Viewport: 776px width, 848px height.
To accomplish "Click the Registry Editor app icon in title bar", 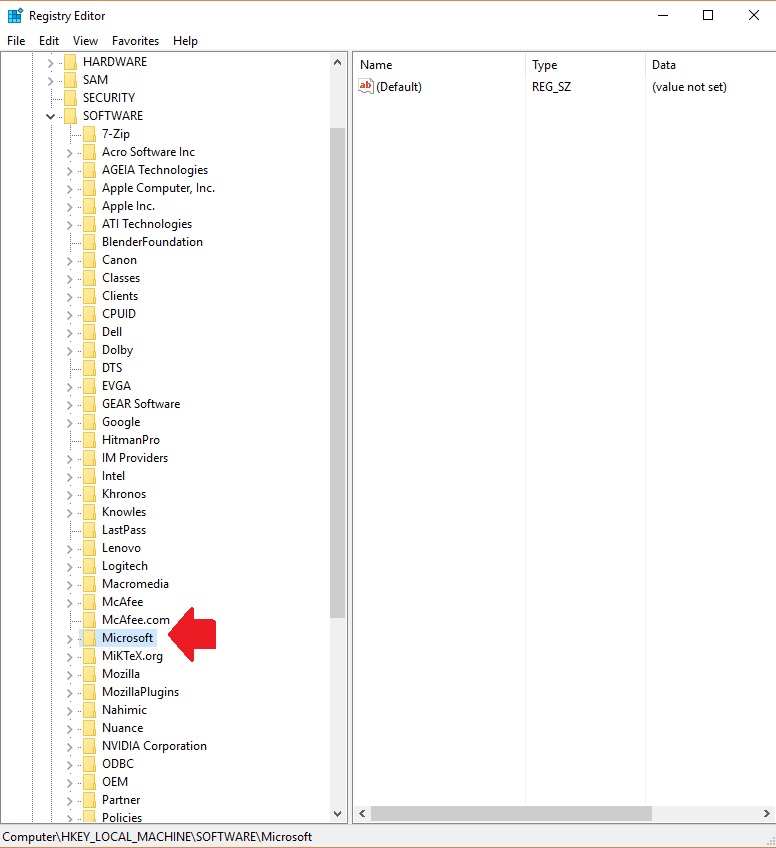I will (x=15, y=16).
